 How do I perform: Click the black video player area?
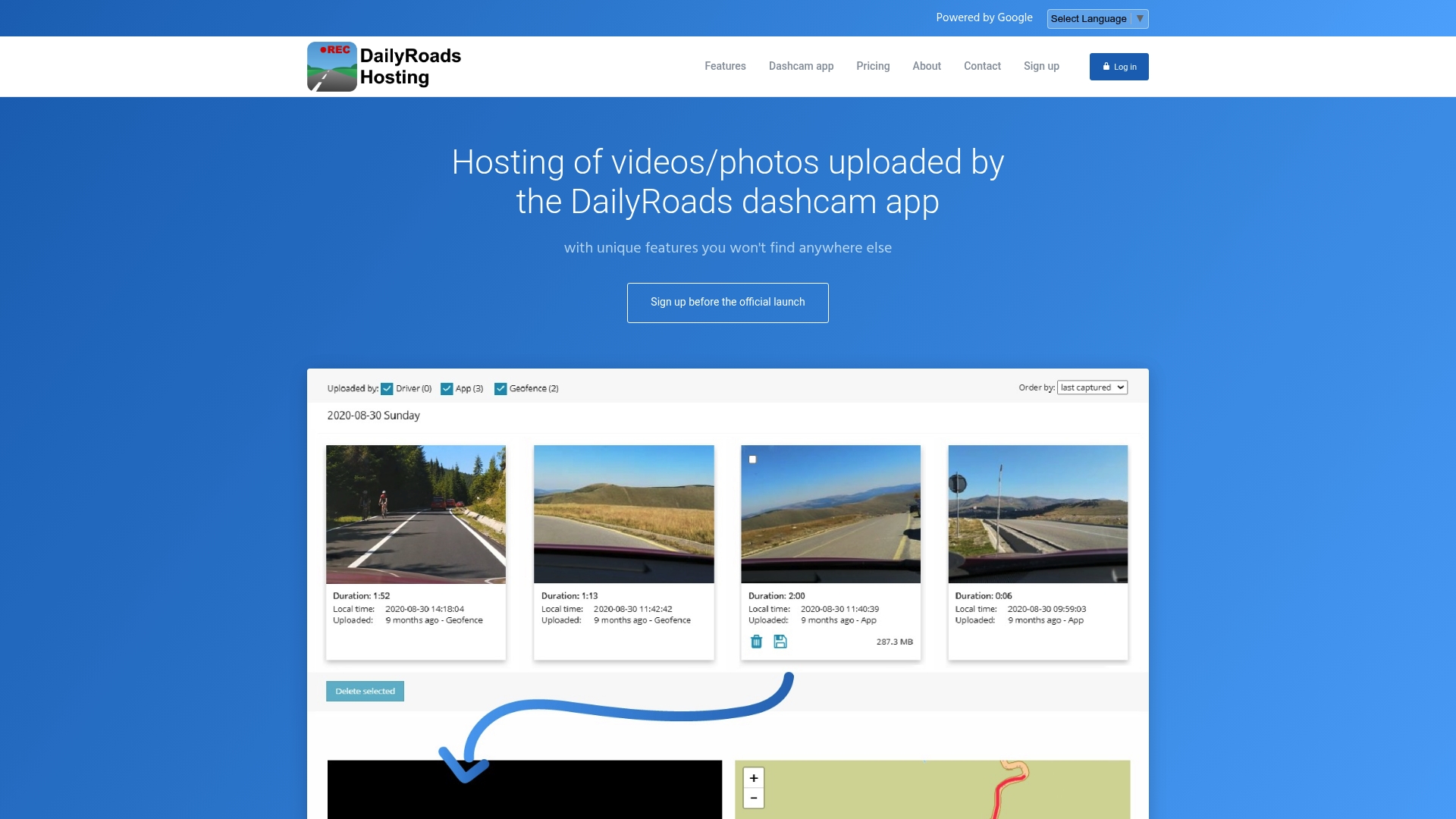tap(525, 789)
